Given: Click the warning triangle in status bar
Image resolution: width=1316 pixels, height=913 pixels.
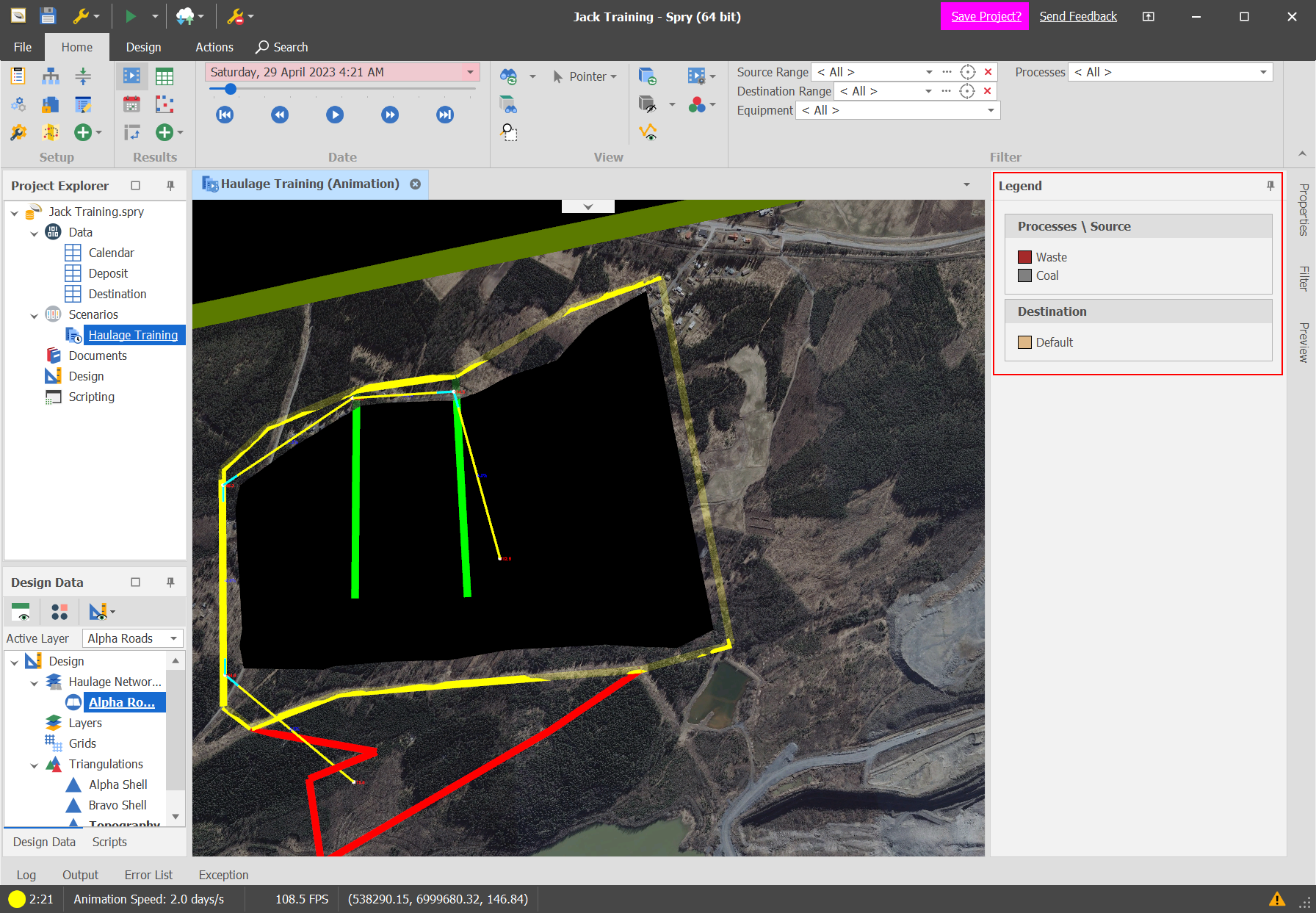Looking at the screenshot, I should (1277, 899).
